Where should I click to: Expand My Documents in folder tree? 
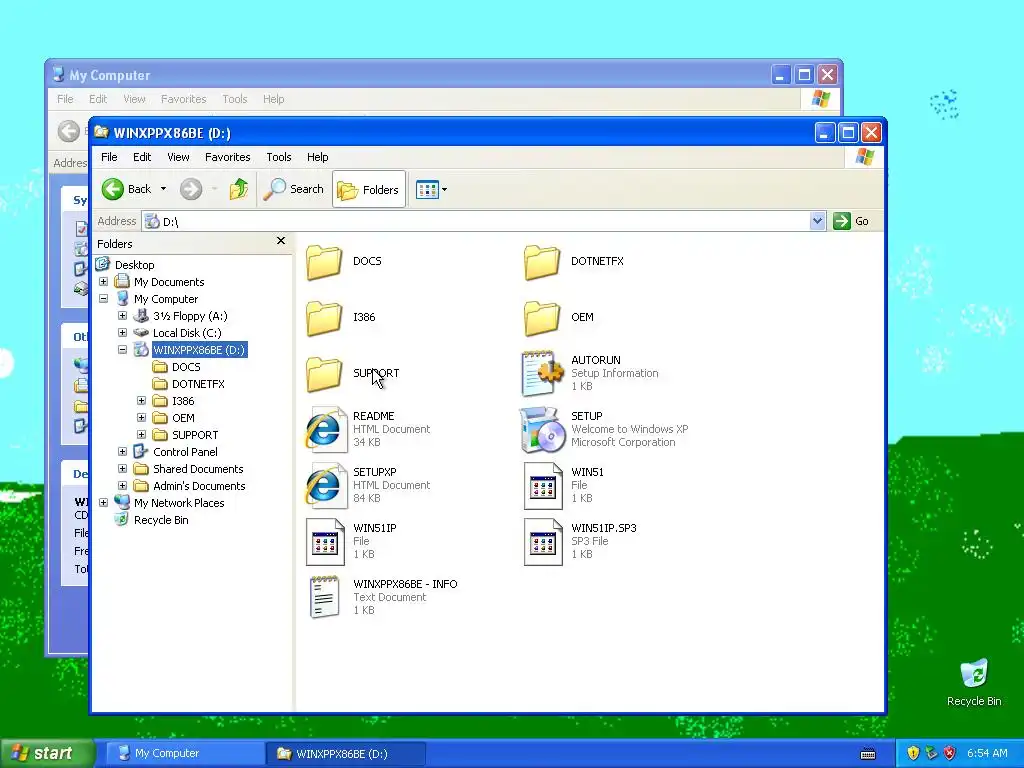coord(103,281)
